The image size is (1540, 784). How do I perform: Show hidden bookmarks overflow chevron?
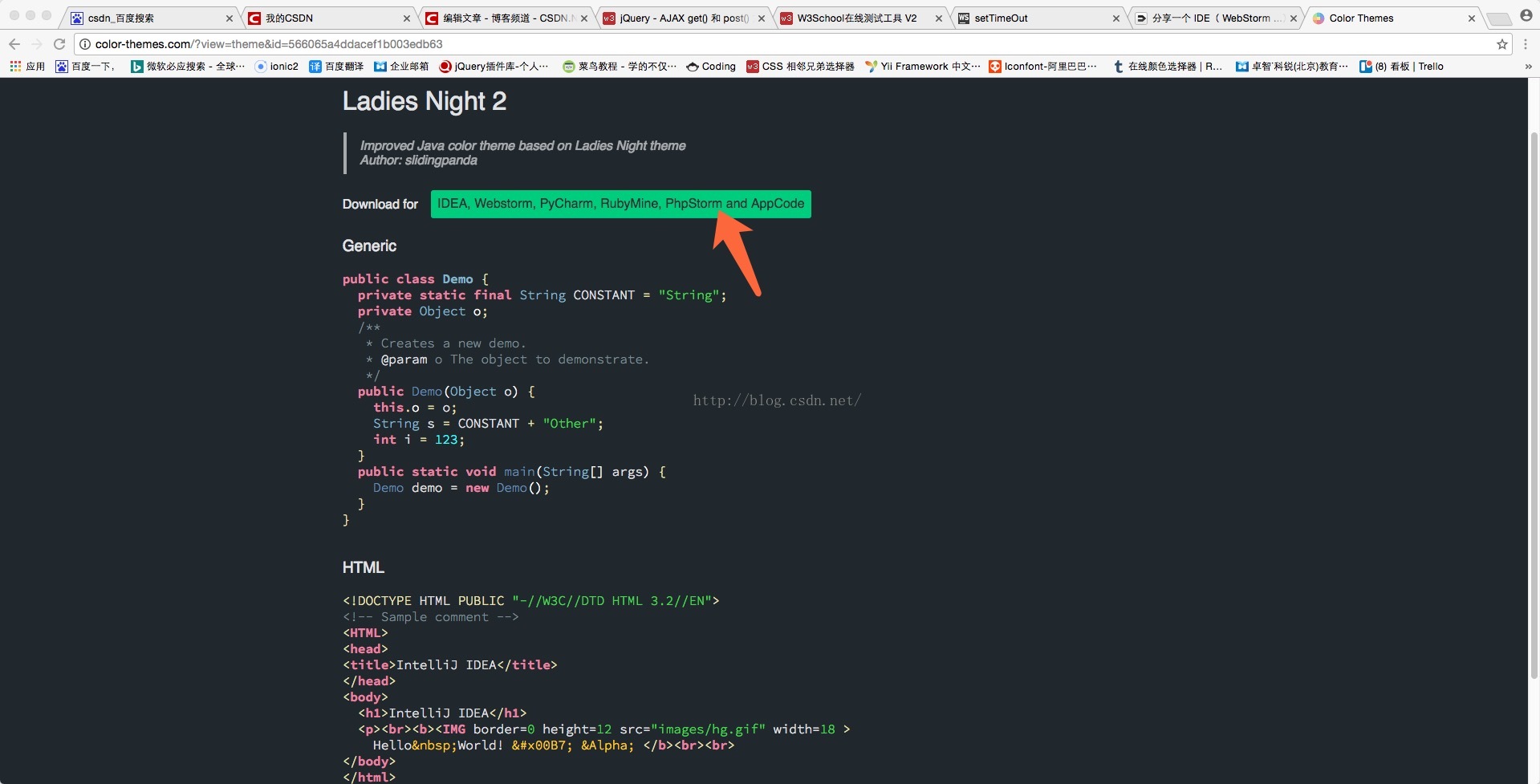point(1527,67)
